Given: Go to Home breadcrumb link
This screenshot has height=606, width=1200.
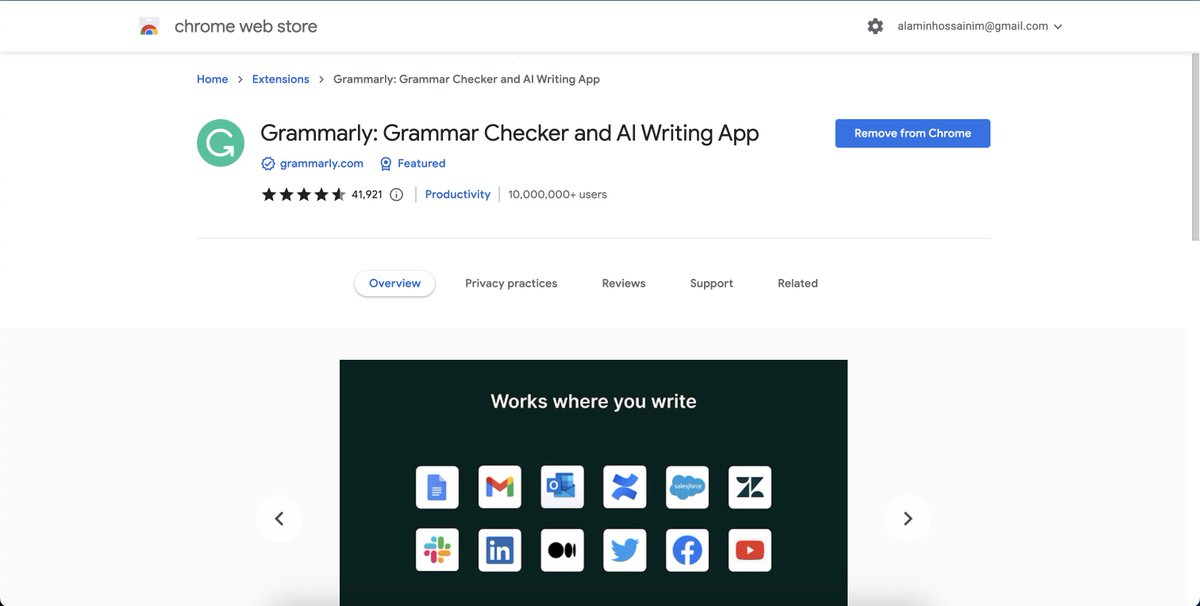Looking at the screenshot, I should (212, 79).
